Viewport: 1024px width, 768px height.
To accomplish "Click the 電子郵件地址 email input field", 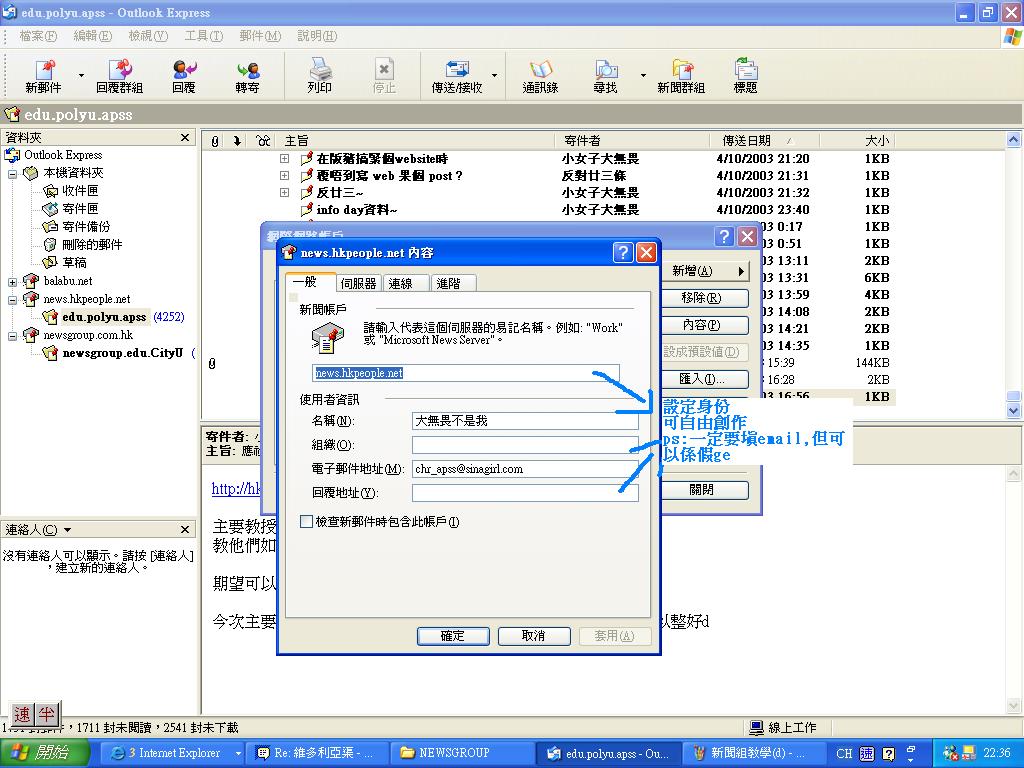I will tap(525, 469).
